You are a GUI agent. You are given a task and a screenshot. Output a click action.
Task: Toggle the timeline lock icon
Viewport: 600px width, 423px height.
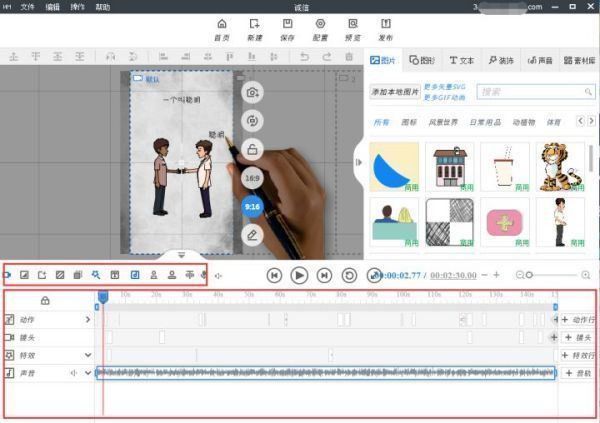45,301
